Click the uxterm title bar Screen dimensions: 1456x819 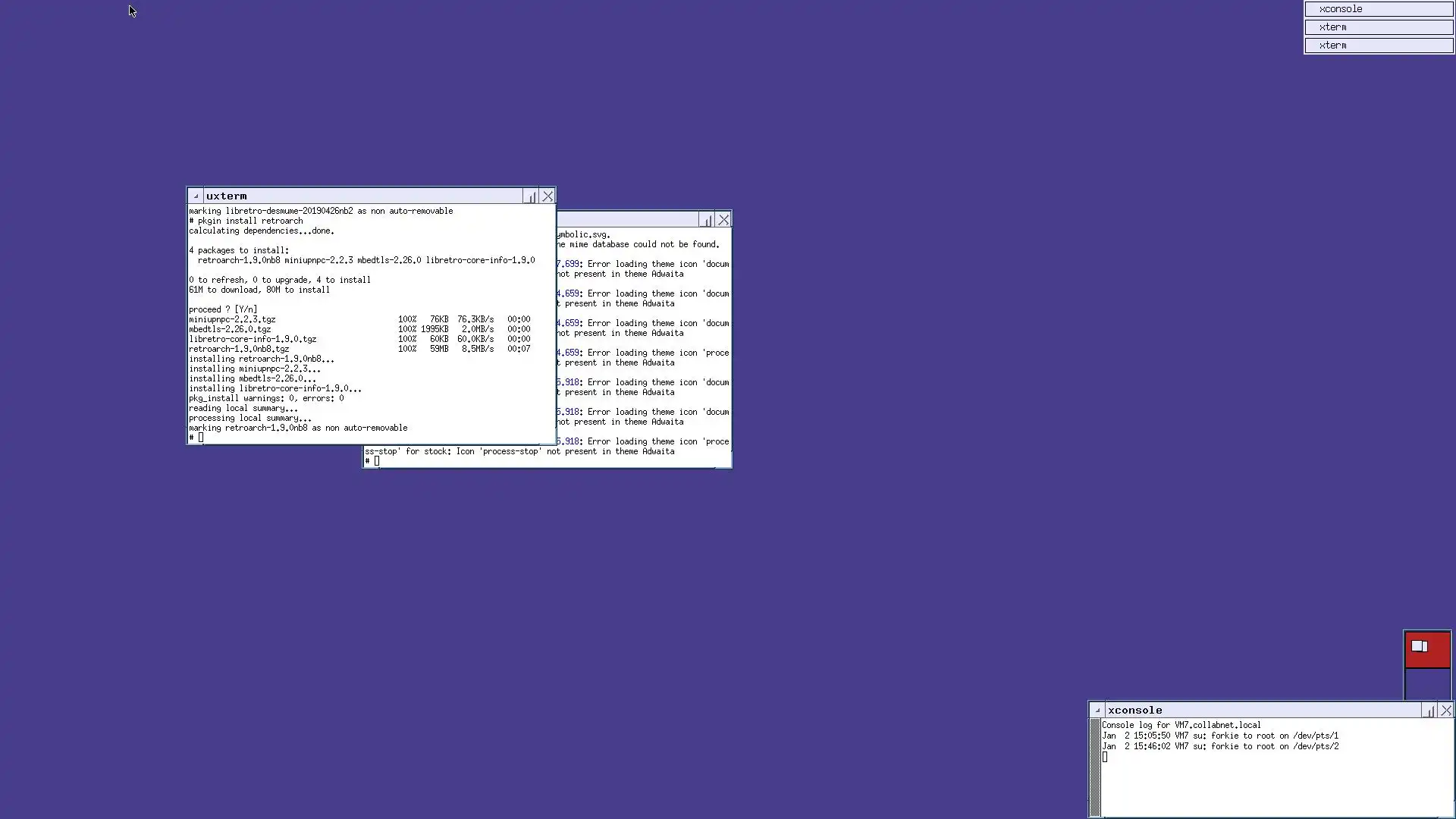tap(364, 196)
